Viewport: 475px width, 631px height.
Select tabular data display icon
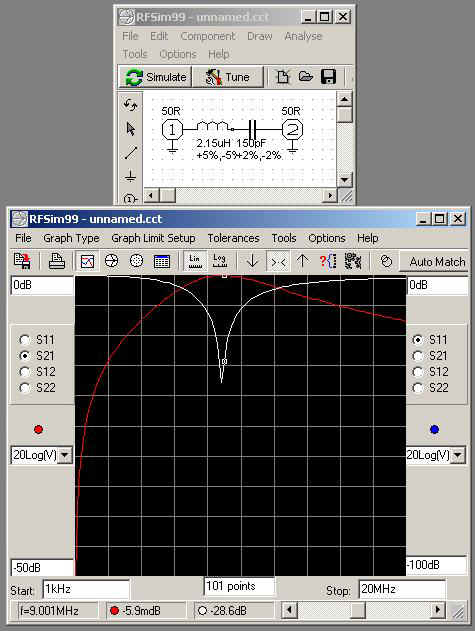161,262
